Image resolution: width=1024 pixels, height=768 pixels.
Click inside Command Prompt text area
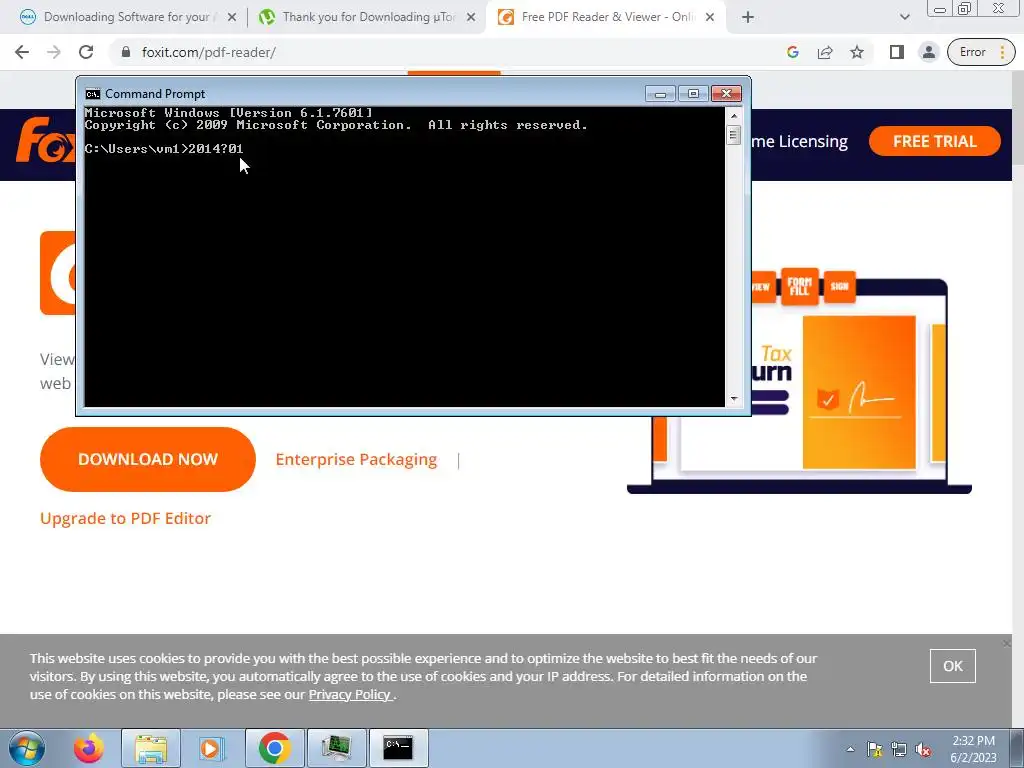(x=404, y=257)
